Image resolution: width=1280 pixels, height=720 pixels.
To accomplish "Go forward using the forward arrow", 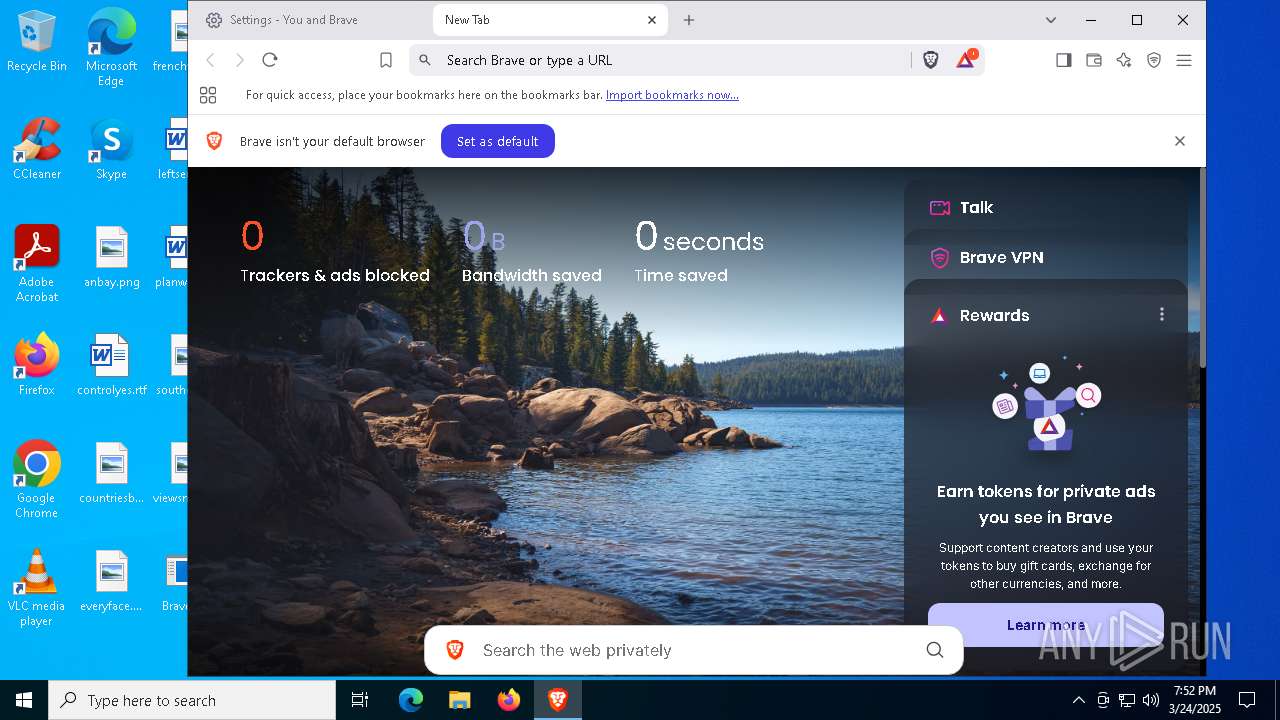I will coord(240,60).
